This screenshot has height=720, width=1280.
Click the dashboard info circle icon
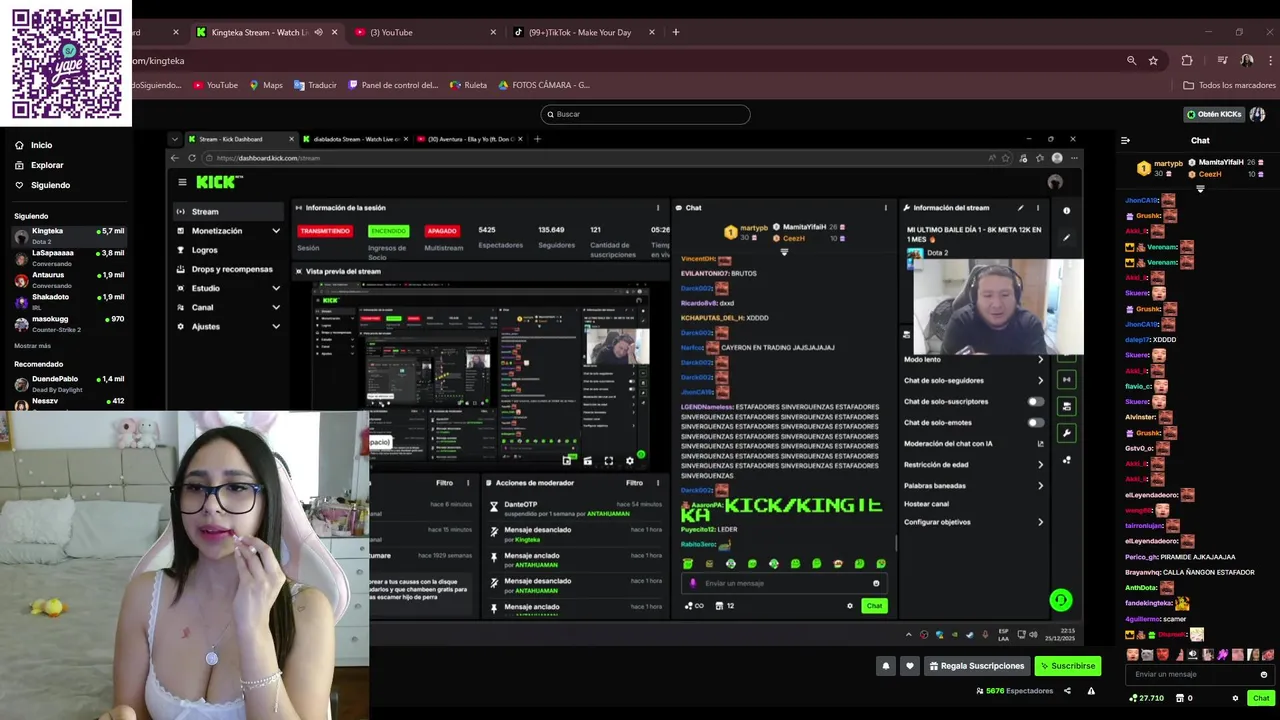pos(1066,210)
